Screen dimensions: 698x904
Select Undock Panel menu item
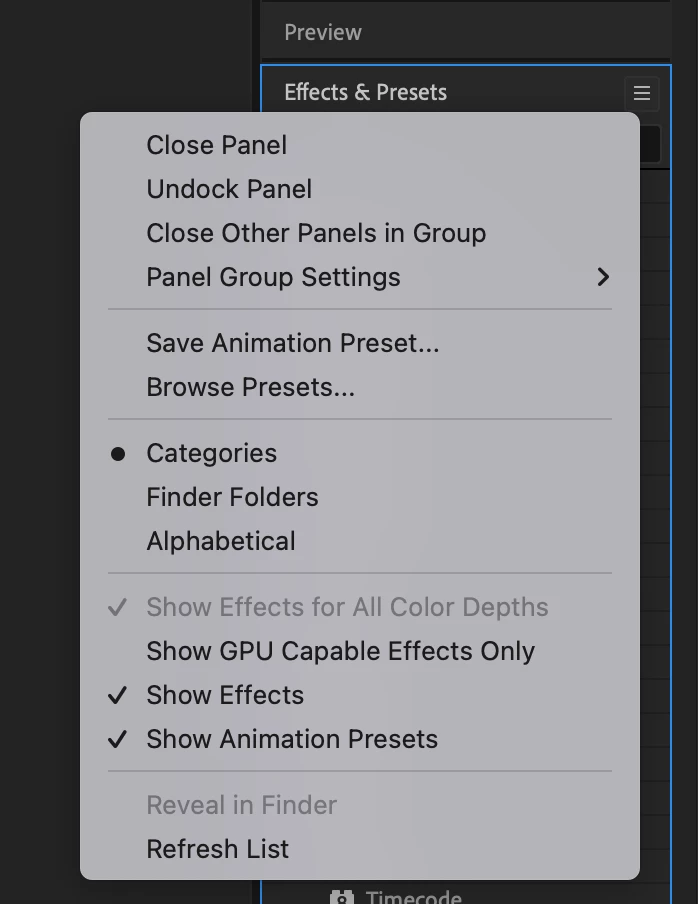(x=229, y=189)
